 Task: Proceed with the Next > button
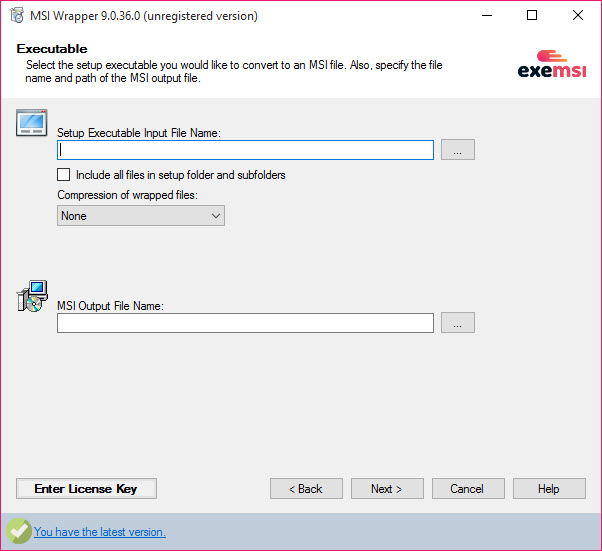(387, 488)
